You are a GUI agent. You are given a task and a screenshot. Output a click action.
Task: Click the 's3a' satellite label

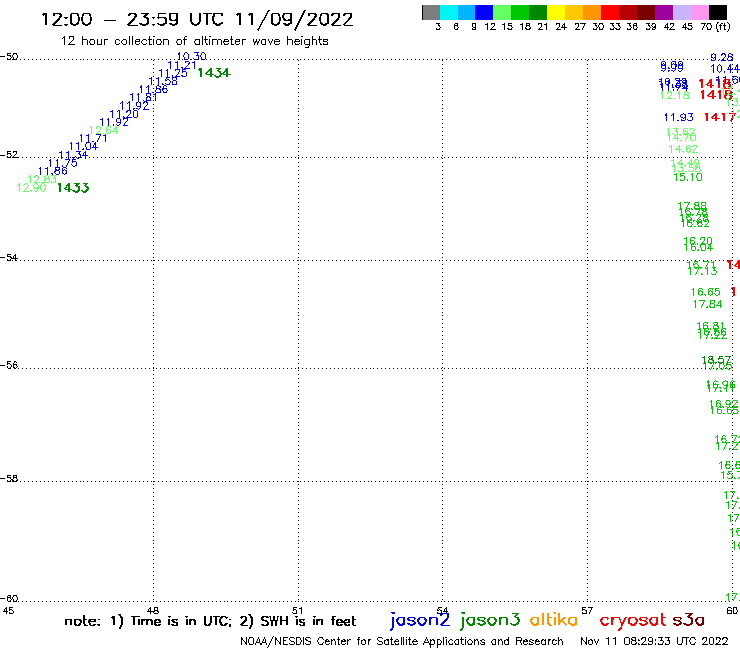point(689,620)
